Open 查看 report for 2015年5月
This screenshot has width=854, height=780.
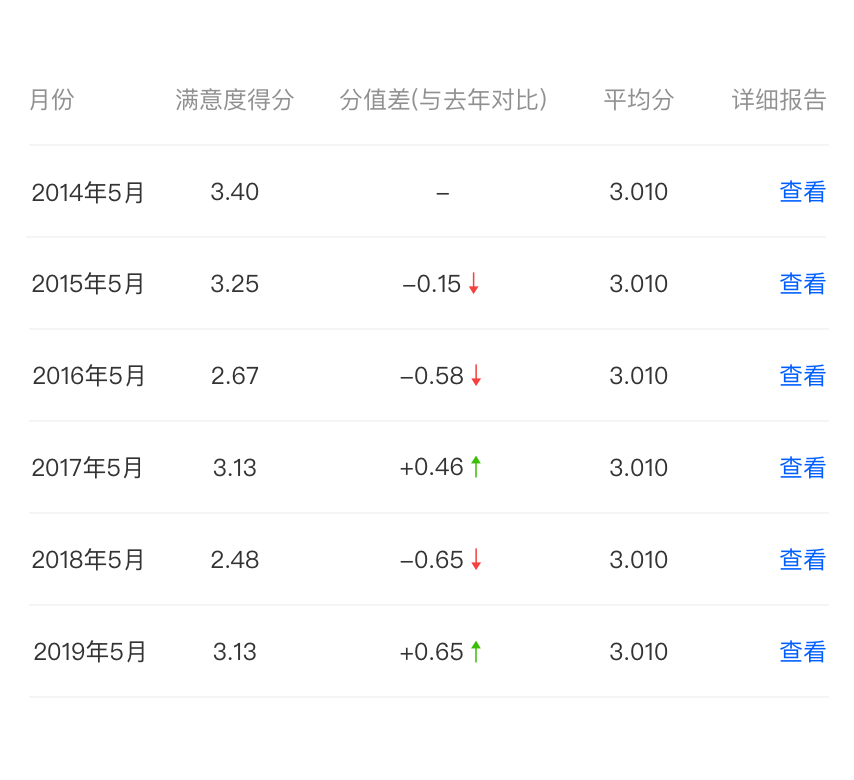pos(802,284)
